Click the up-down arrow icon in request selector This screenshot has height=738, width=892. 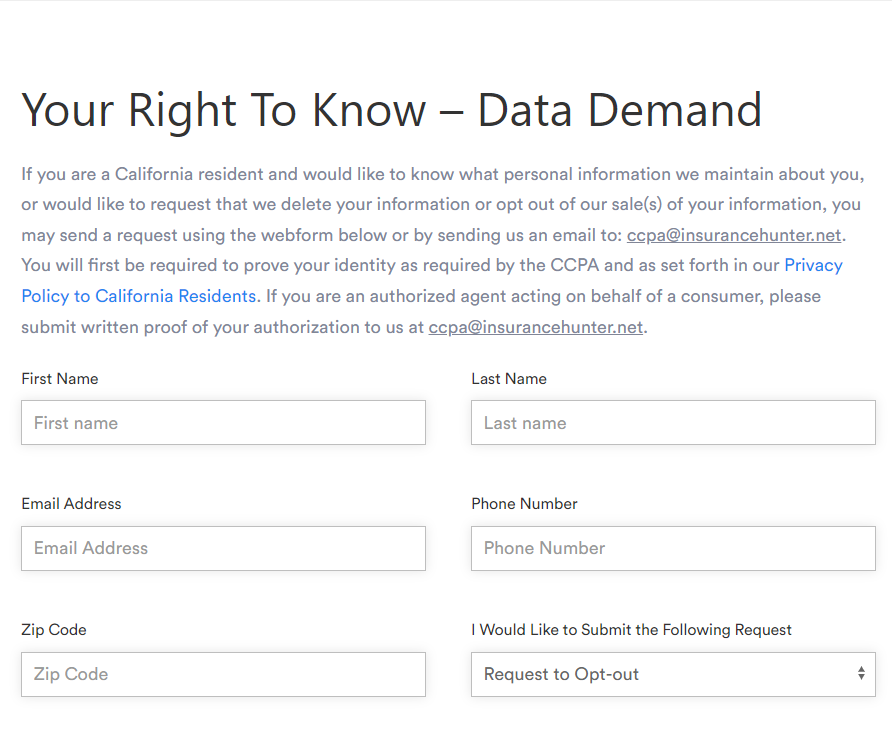coord(861,674)
